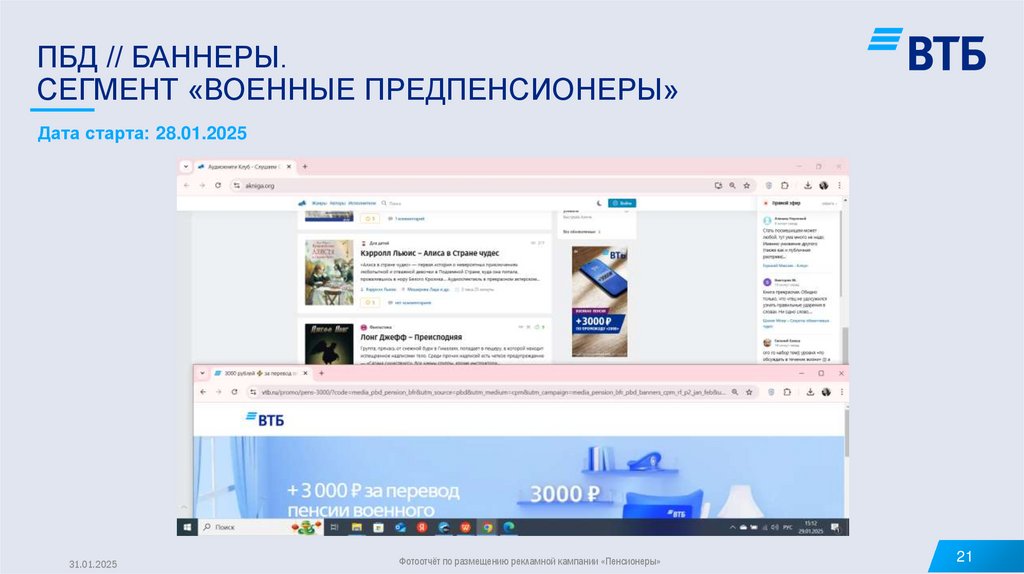Open Лонг Джефф – Преисподняя title link
Screen dimensions: 1024x574
pos(411,337)
